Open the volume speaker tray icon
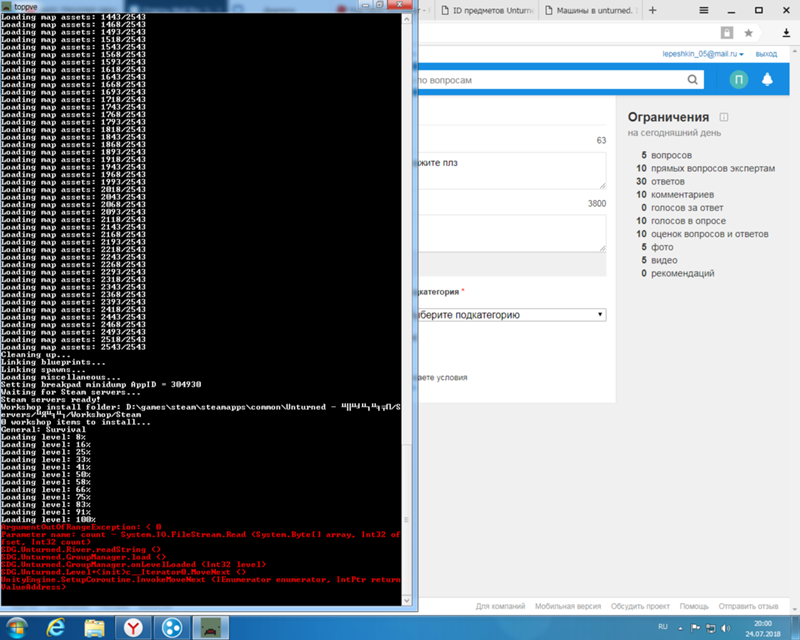The height and width of the screenshot is (640, 800). (725, 628)
